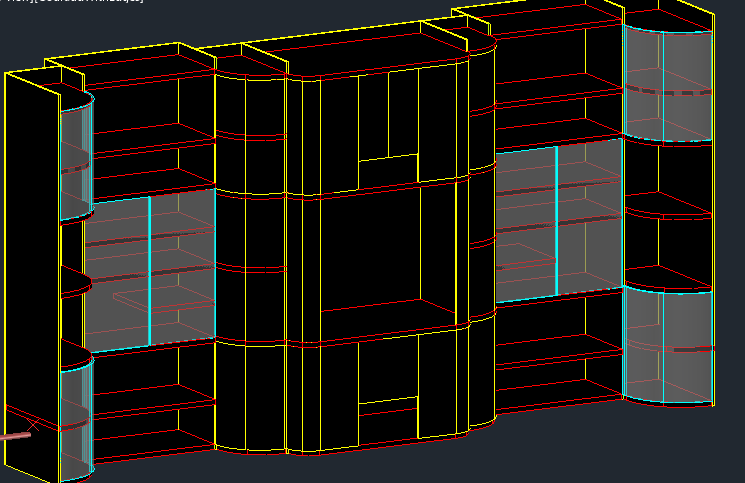Select the left pane of the right-side gray glass double door

[x=526, y=227]
